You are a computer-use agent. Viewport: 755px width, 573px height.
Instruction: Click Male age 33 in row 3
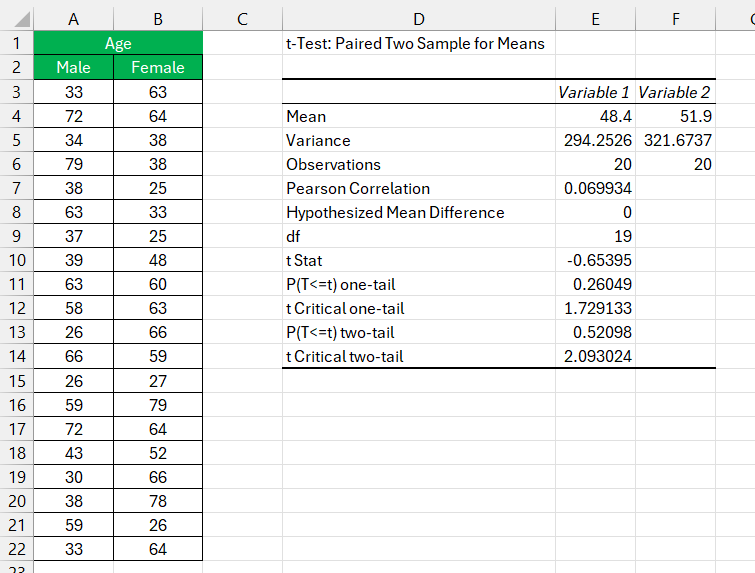[x=73, y=91]
